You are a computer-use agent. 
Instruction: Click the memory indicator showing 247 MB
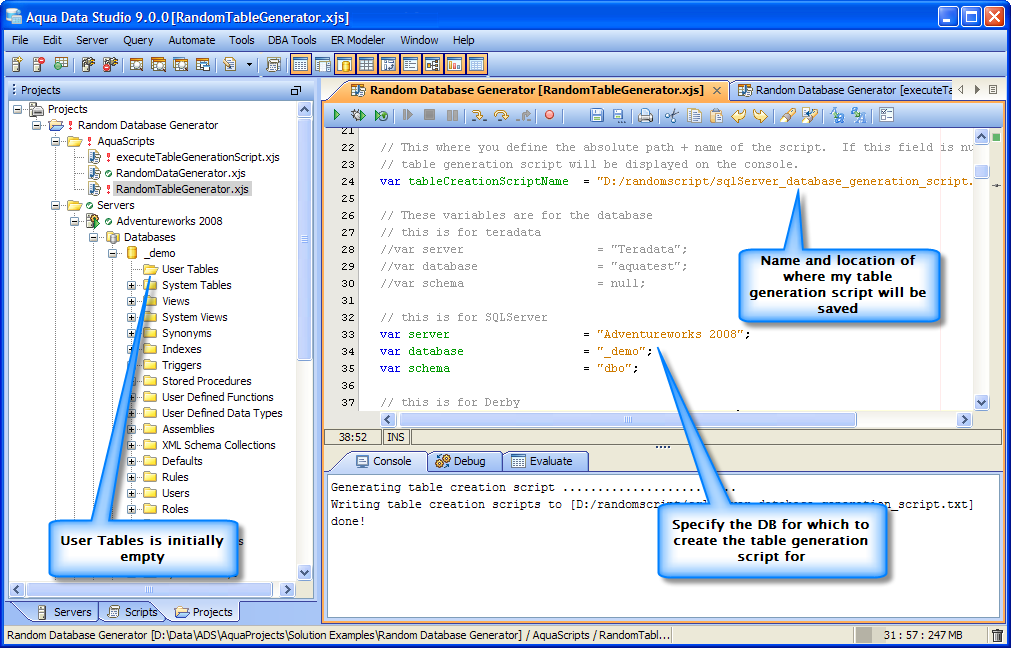click(x=922, y=635)
